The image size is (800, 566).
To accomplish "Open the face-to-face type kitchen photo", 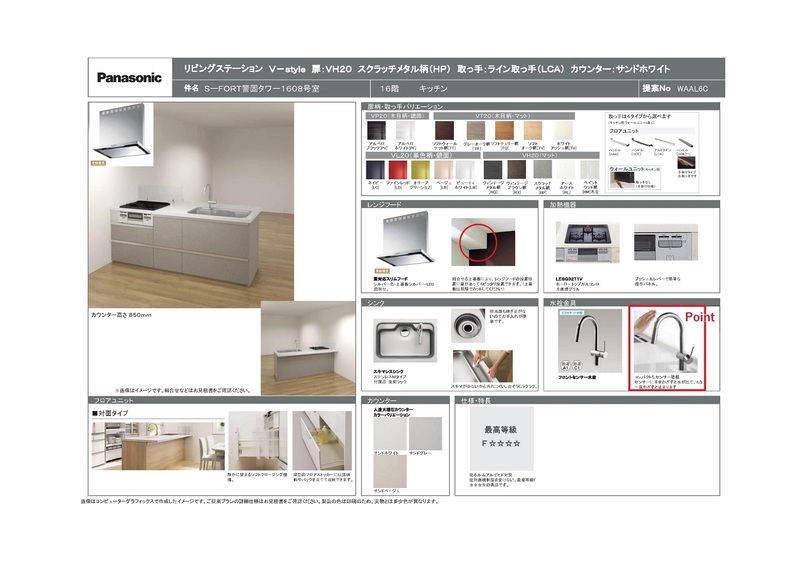I will tap(156, 444).
